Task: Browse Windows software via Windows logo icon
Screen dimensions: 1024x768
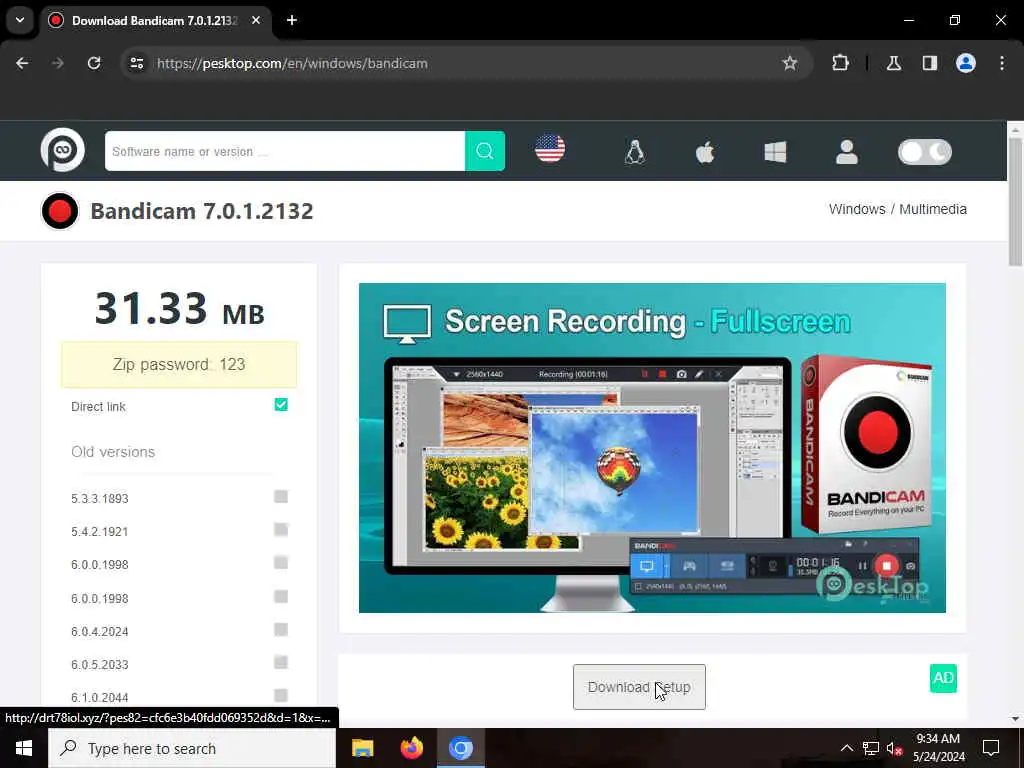Action: tap(775, 152)
